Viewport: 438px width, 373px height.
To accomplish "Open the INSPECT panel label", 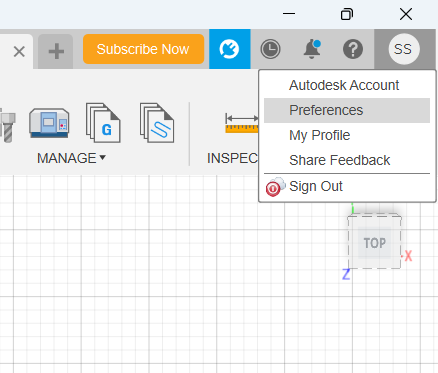I will coord(232,158).
